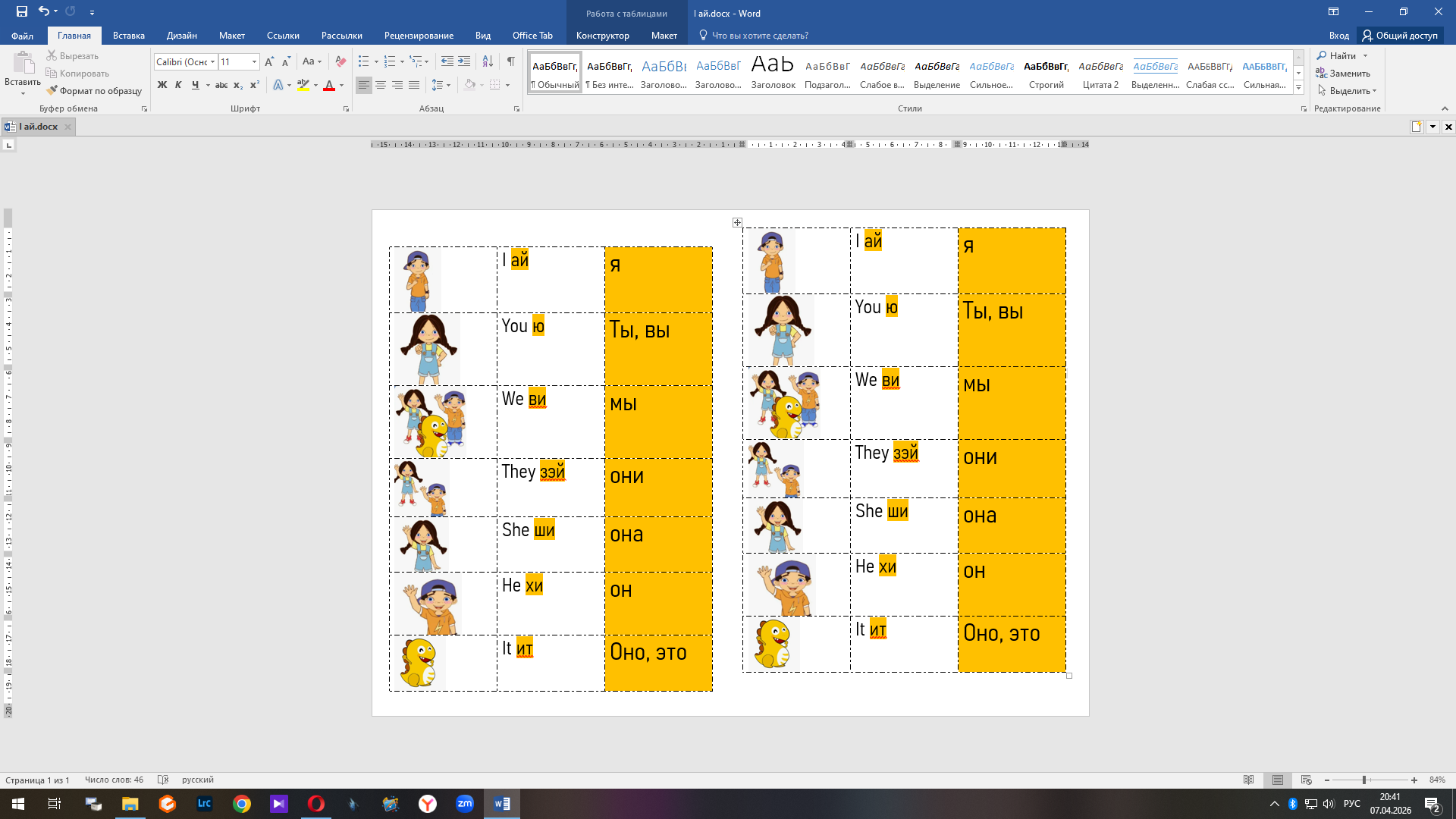
Task: Undo the last action
Action: (44, 11)
